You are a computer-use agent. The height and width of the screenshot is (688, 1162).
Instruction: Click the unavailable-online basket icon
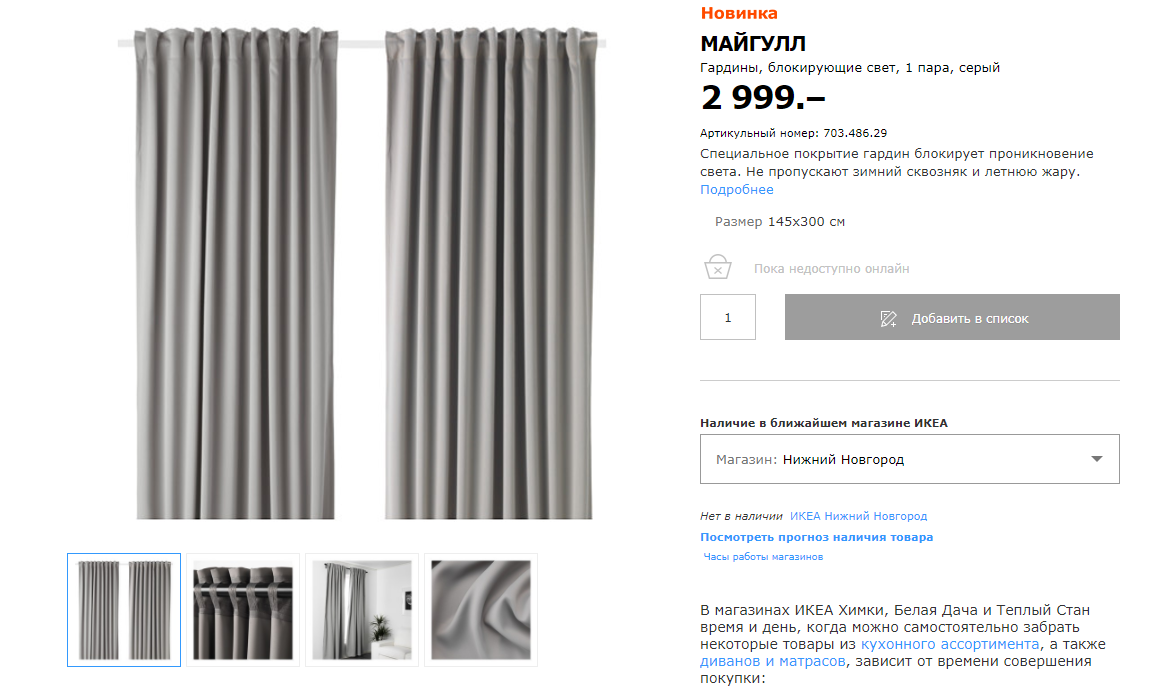pos(717,267)
